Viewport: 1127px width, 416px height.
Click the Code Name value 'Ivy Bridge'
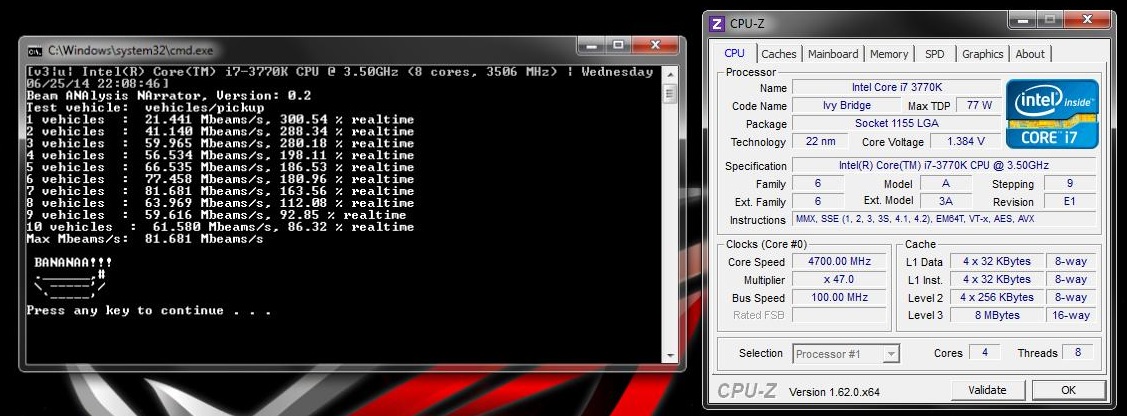[845, 106]
